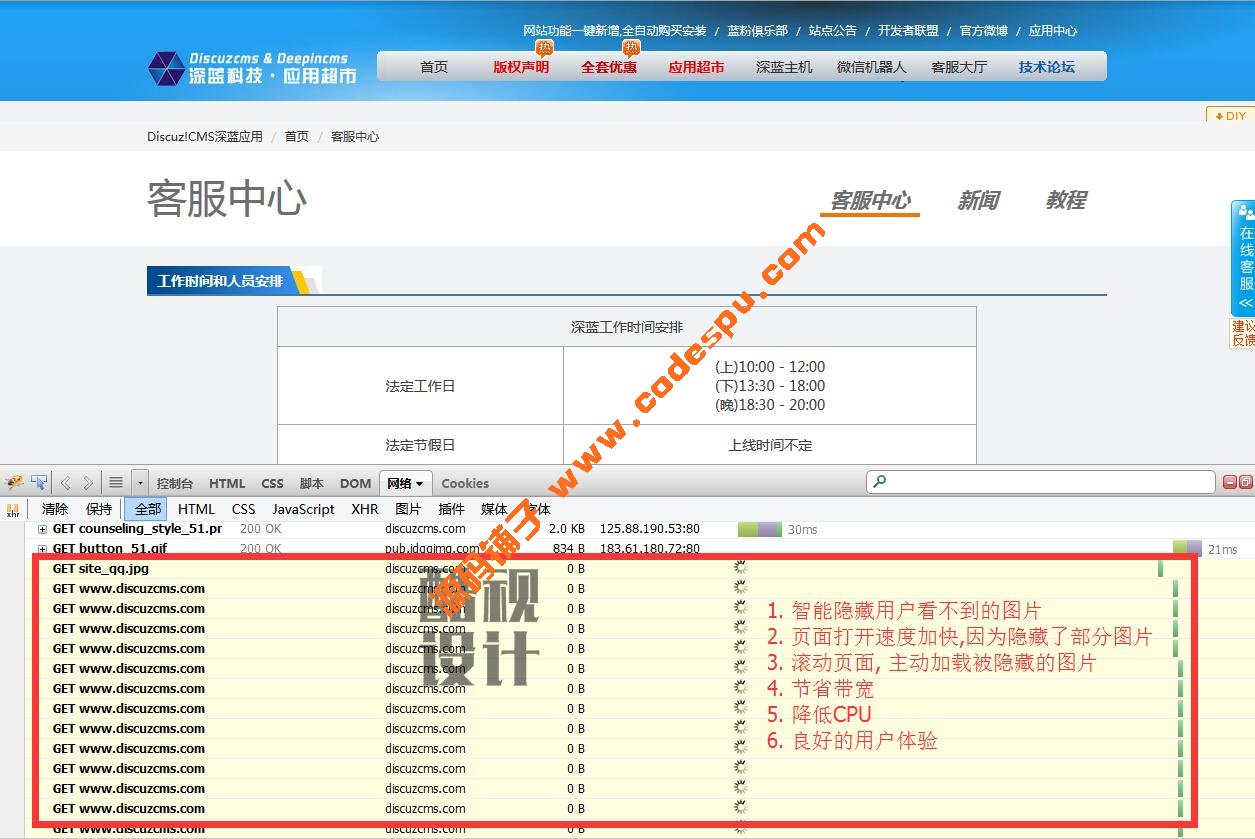Open the 微信机器人 navigation item
Screen dimensions: 1255x839
tap(871, 67)
